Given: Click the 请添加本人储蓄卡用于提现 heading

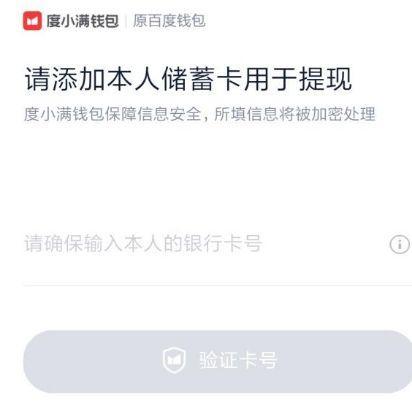Looking at the screenshot, I should pos(188,79).
